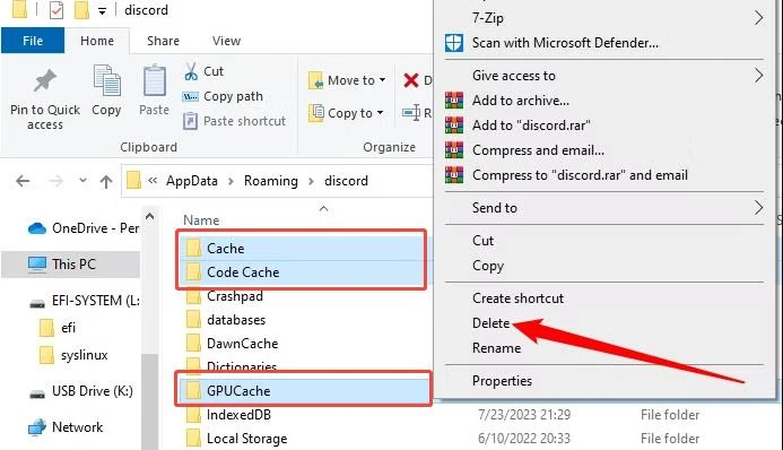Open the 7-Zip submenu
Image resolution: width=783 pixels, height=450 pixels.
tap(604, 18)
